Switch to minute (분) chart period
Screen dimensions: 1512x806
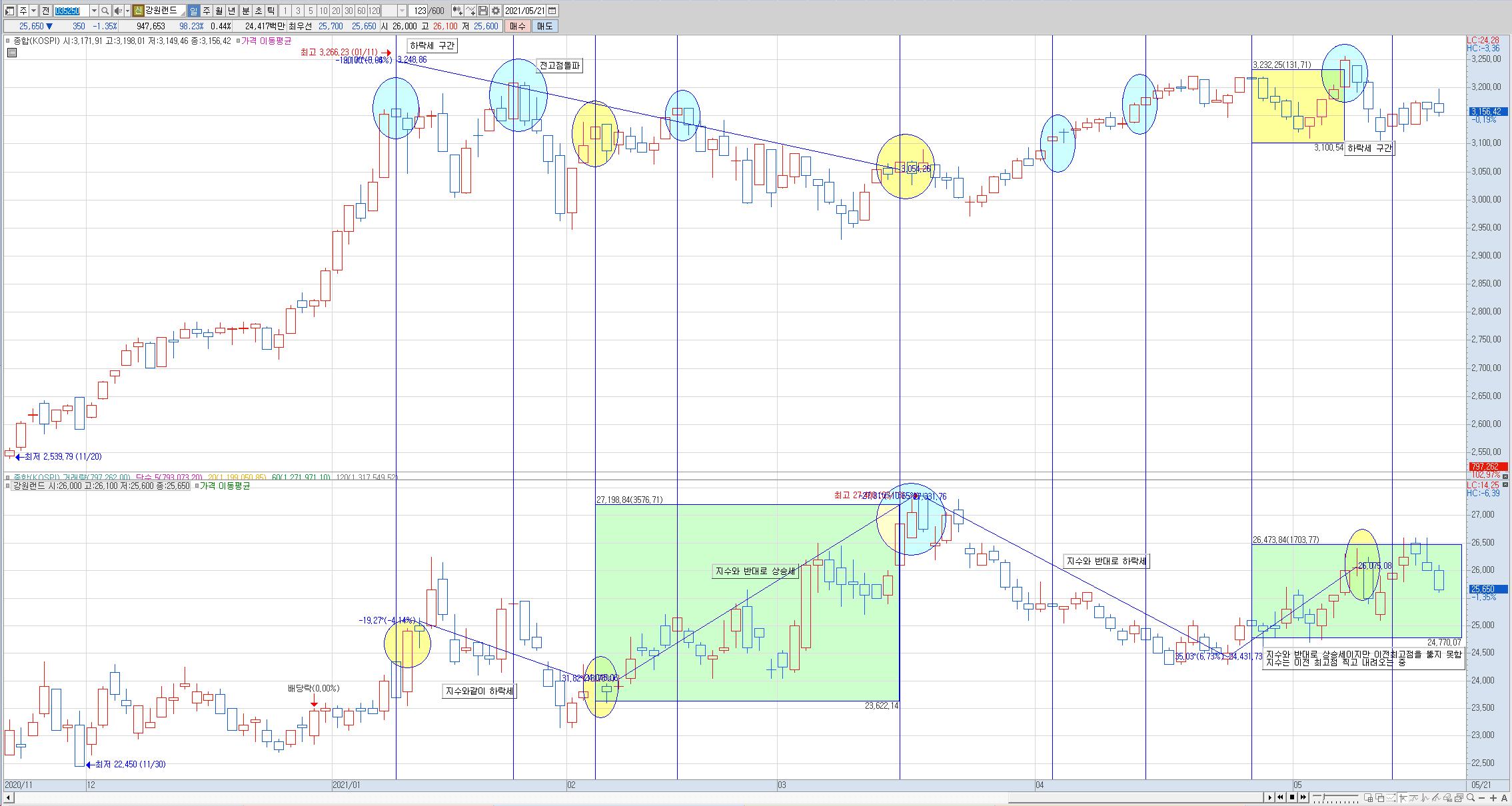[245, 11]
